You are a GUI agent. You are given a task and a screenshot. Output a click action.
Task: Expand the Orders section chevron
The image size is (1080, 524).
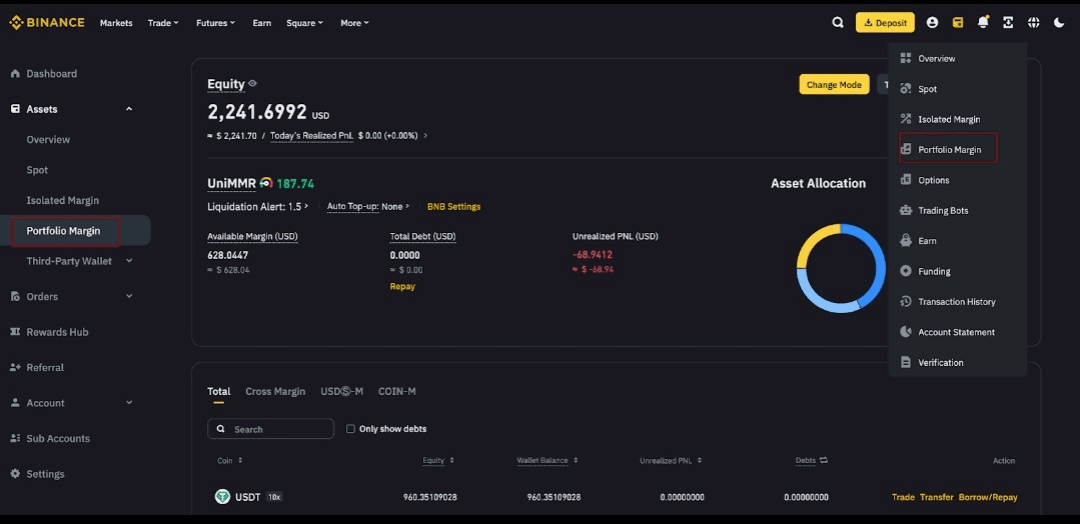129,296
